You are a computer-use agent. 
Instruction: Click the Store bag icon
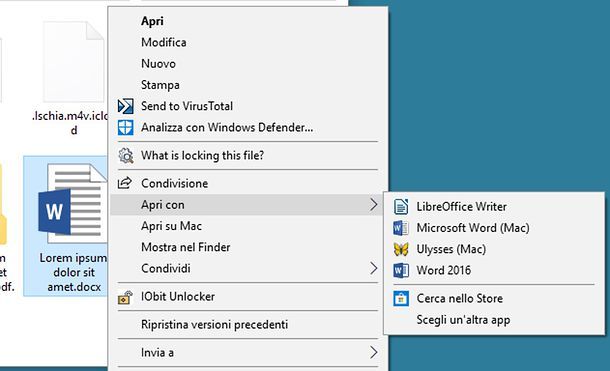click(x=401, y=298)
